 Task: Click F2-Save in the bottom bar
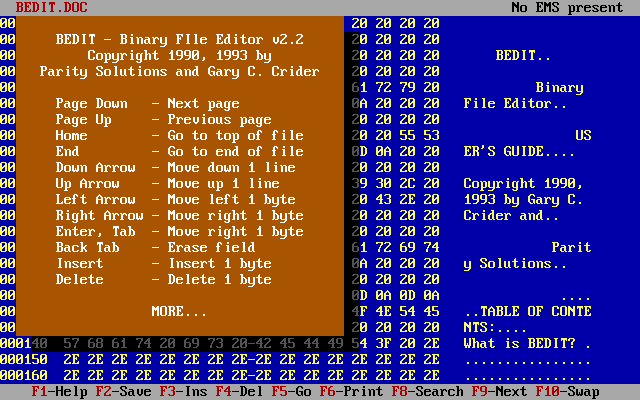124,392
